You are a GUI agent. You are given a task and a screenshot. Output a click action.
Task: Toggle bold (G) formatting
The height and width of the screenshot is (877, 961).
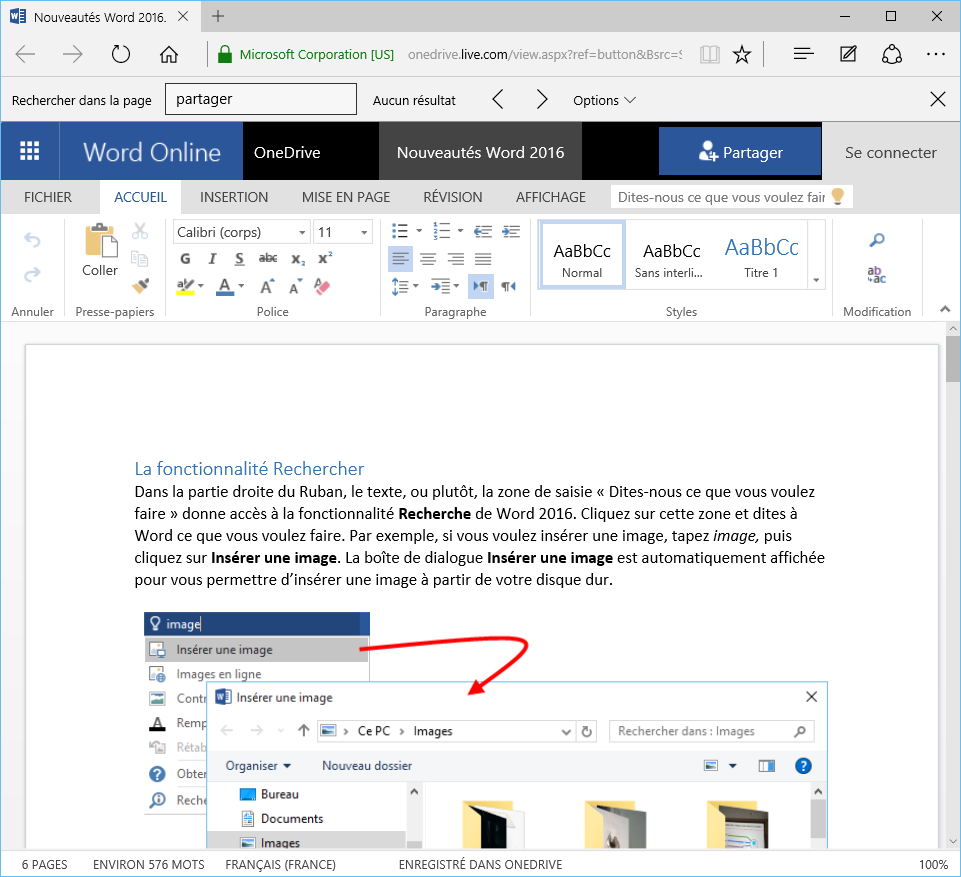(x=185, y=259)
